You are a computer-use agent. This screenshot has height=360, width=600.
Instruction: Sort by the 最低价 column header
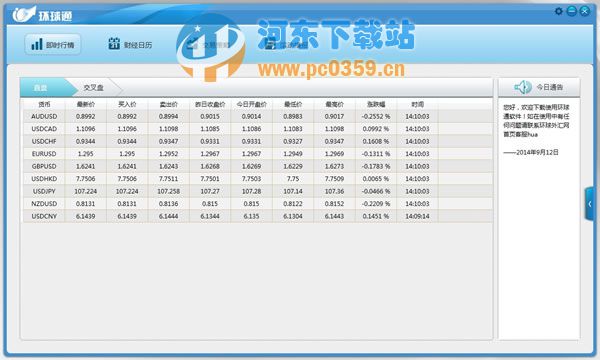tap(293, 104)
